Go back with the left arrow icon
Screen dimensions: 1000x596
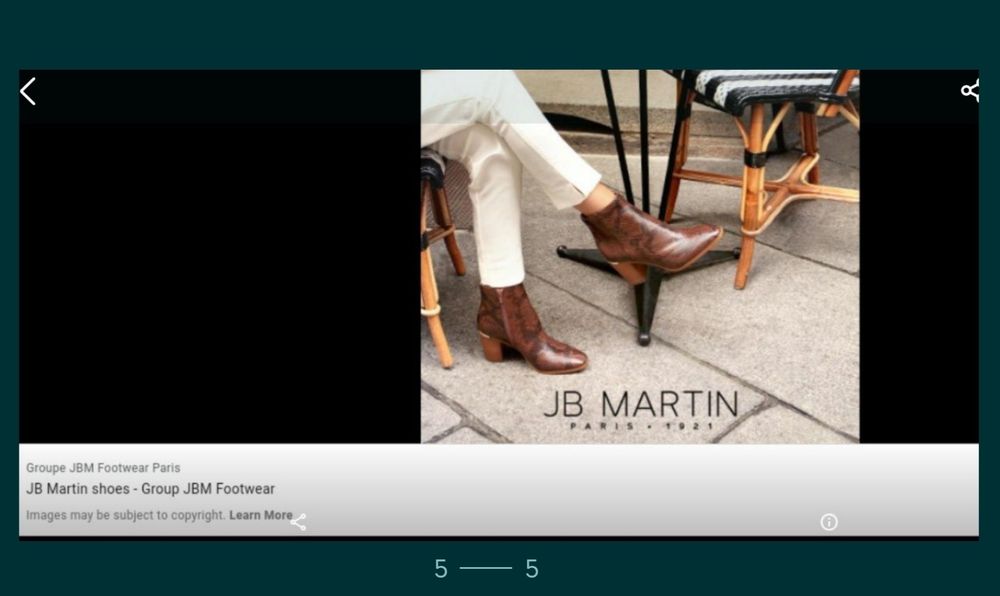click(x=27, y=91)
